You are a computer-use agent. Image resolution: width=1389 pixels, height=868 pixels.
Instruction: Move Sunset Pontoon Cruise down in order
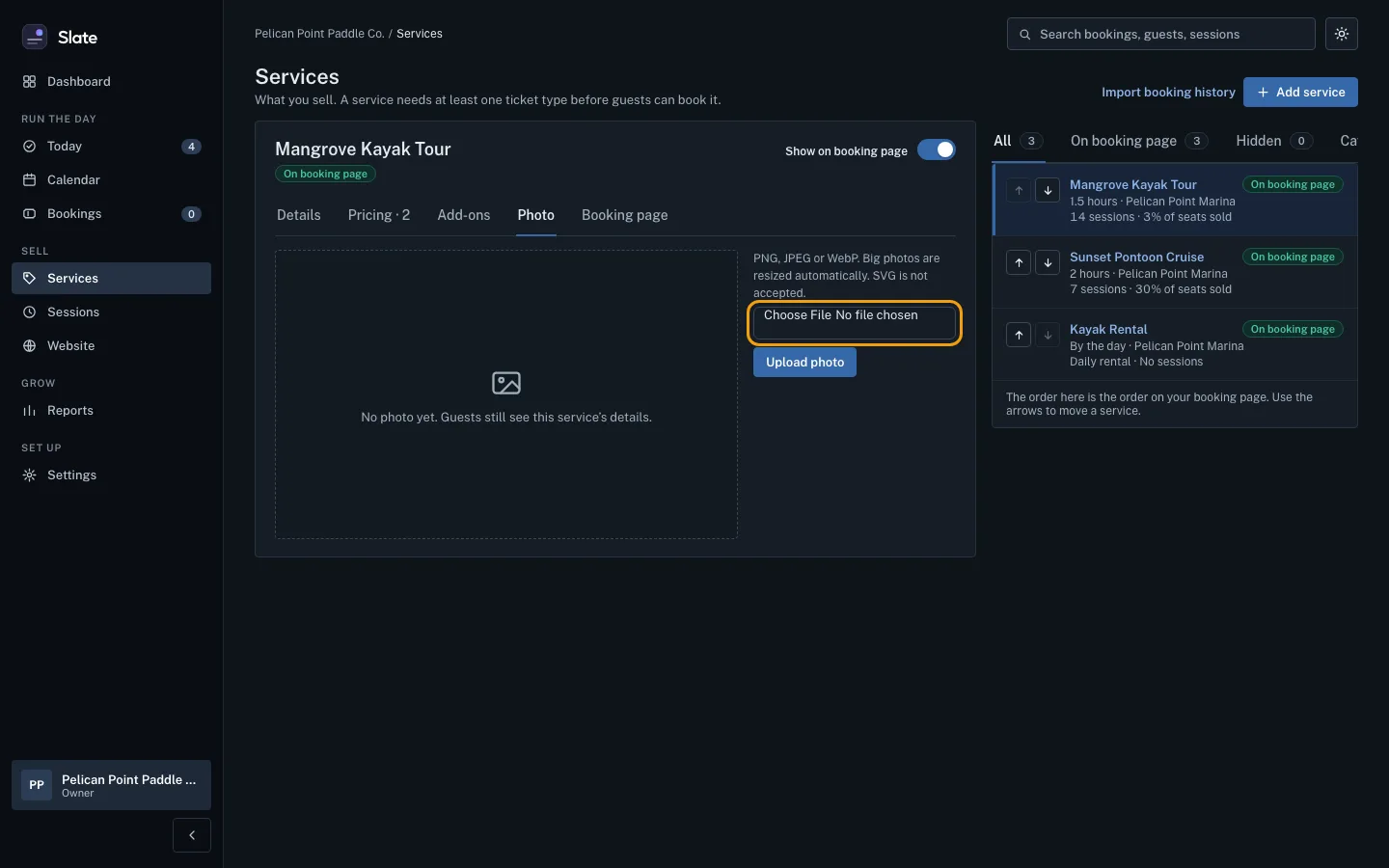pyautogui.click(x=1048, y=262)
